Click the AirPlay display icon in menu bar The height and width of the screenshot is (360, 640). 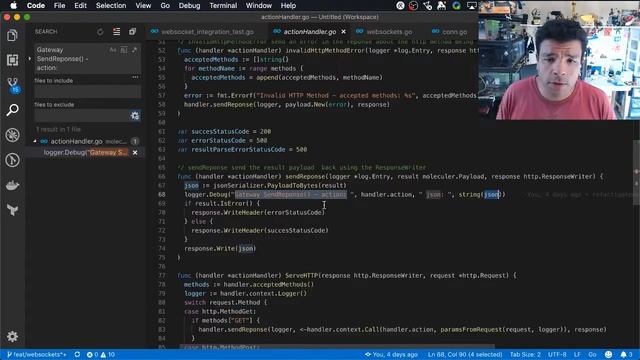(471, 6)
